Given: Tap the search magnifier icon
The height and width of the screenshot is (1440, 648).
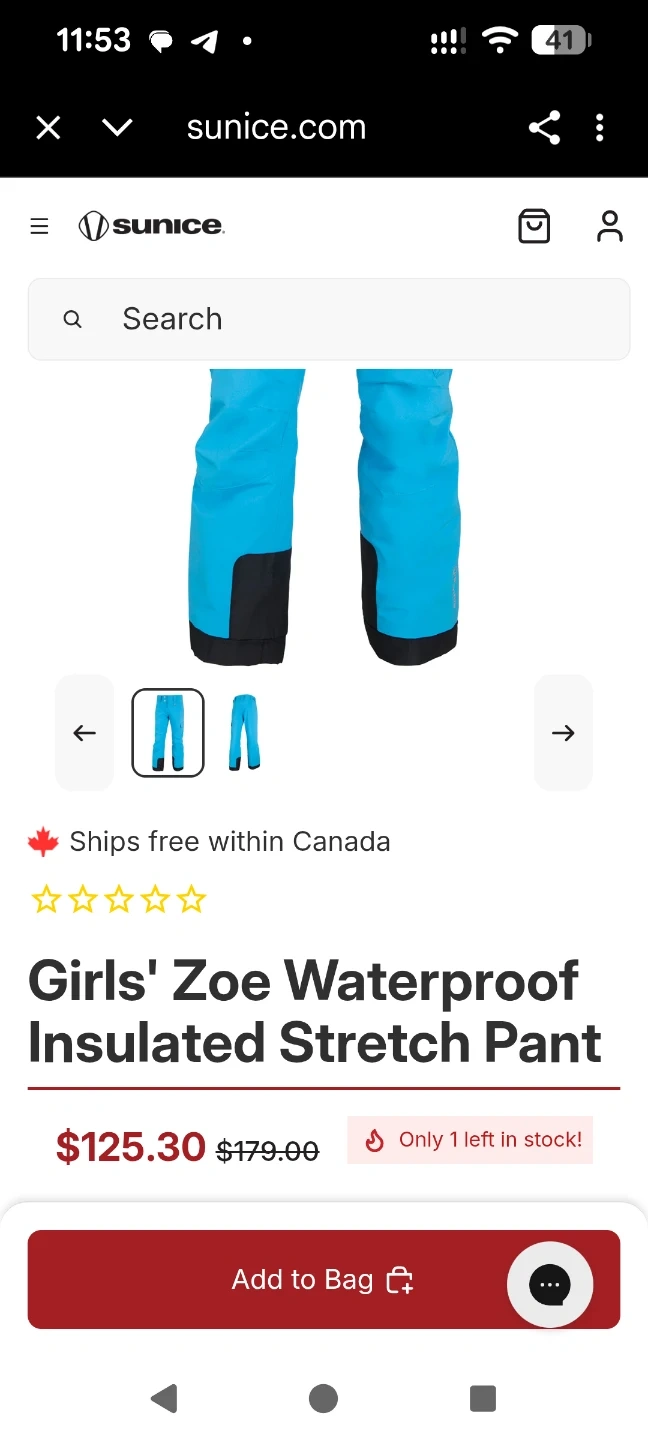Looking at the screenshot, I should [x=72, y=319].
